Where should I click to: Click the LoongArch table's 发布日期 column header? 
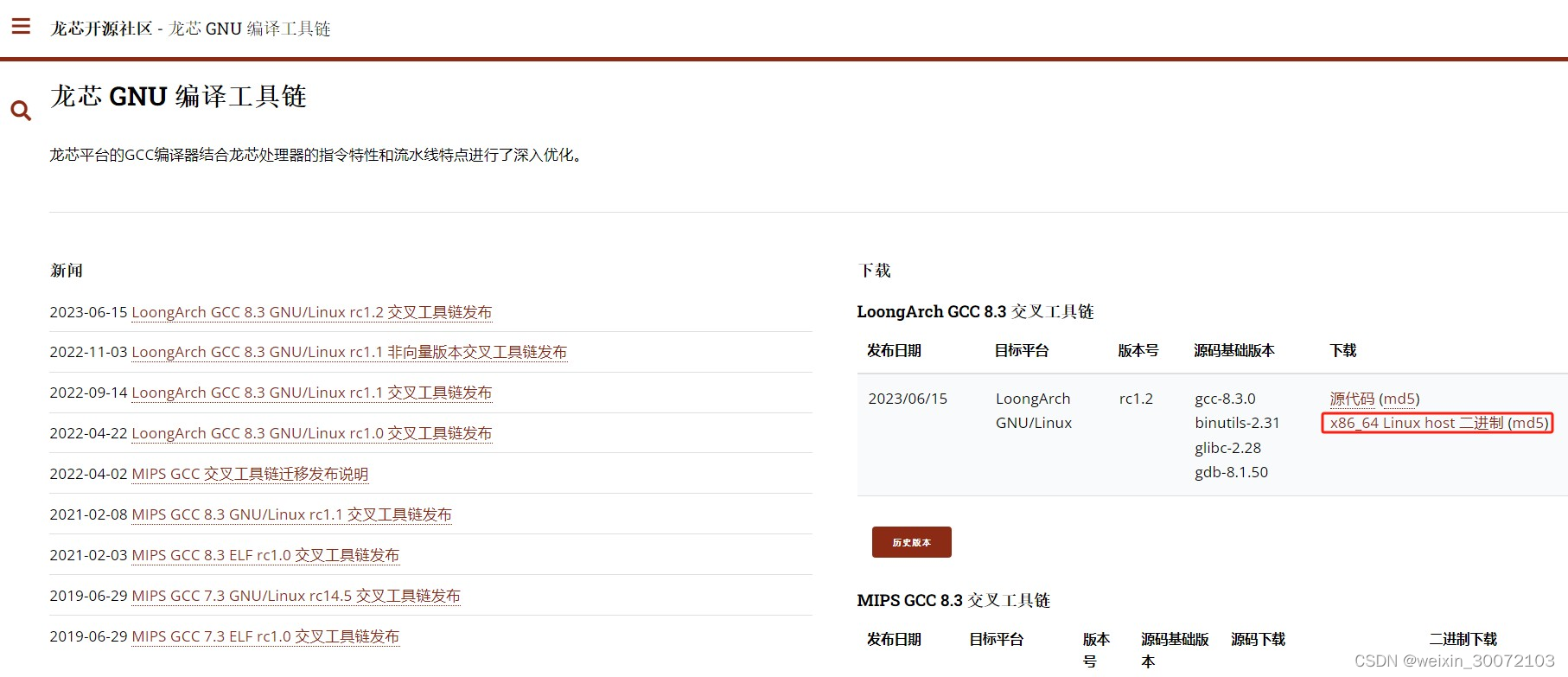click(x=894, y=350)
